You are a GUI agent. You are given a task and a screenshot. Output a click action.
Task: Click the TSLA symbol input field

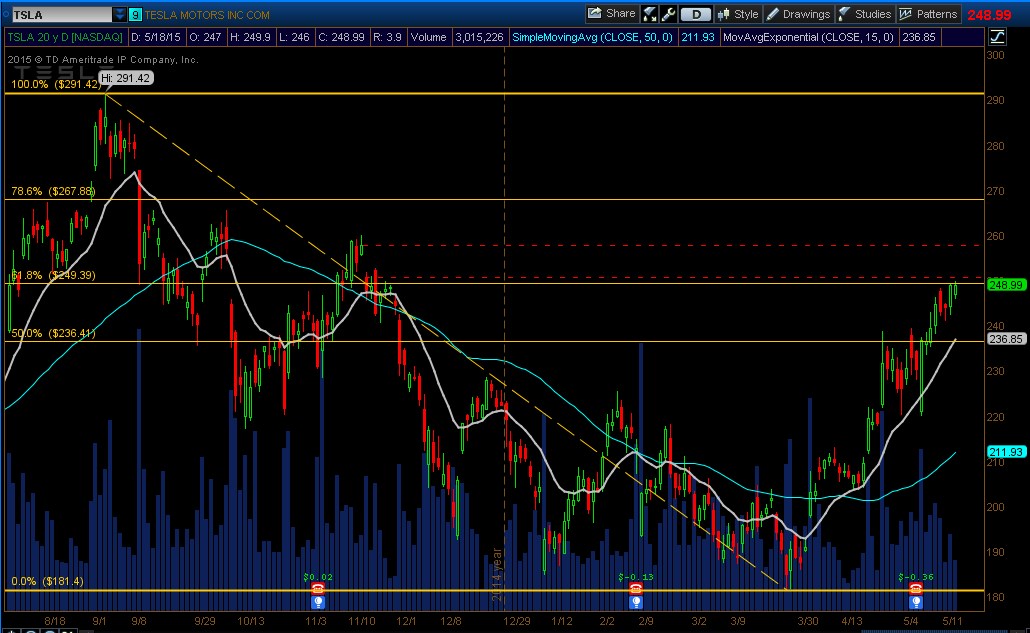pos(61,14)
